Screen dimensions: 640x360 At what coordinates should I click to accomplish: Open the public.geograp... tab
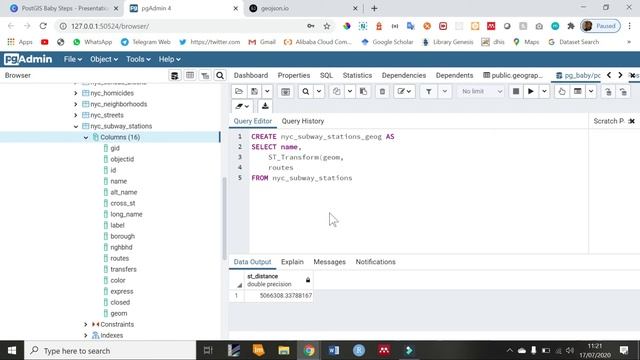(x=513, y=75)
